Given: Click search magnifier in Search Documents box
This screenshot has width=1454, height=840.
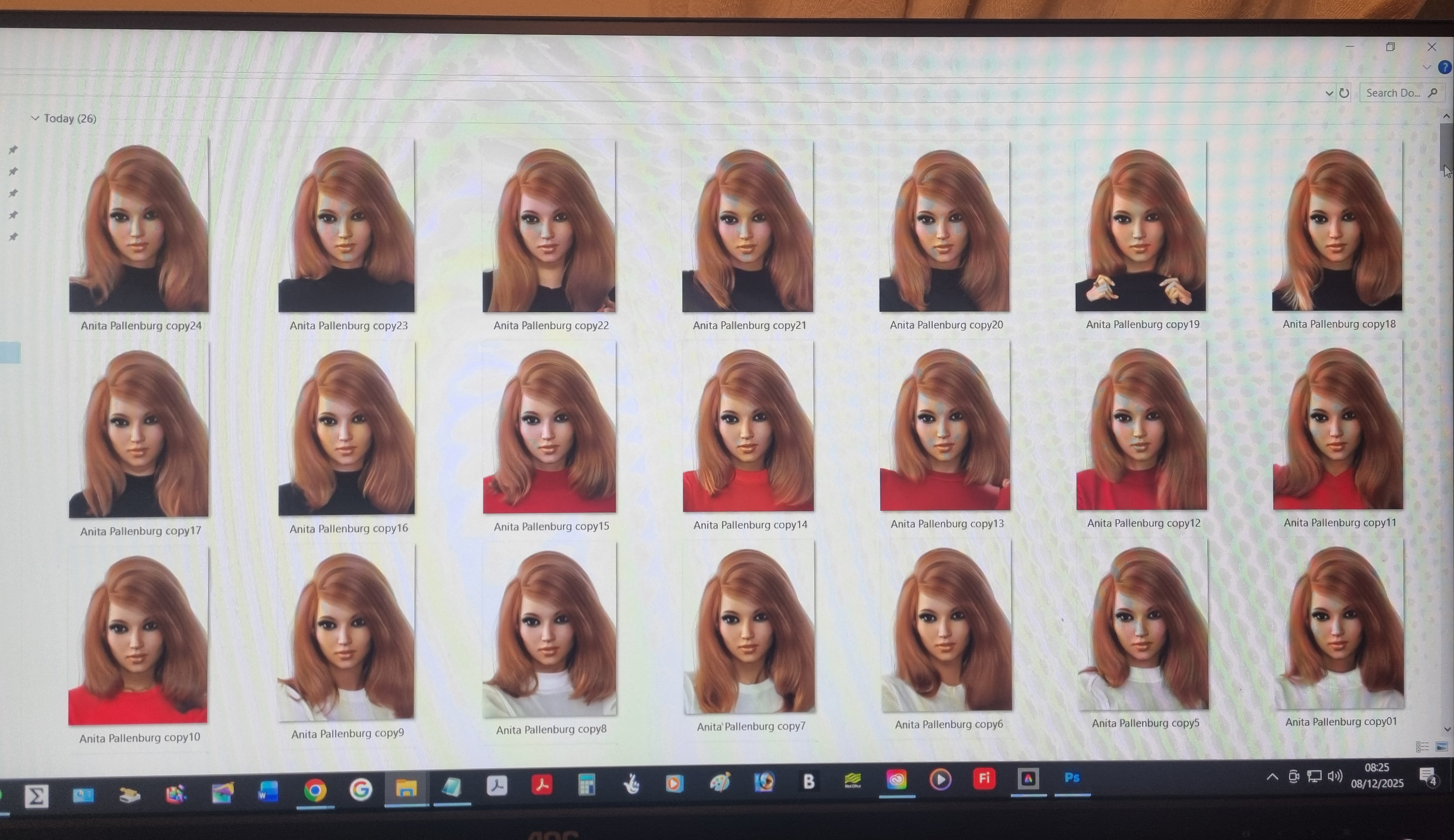Looking at the screenshot, I should tap(1432, 92).
